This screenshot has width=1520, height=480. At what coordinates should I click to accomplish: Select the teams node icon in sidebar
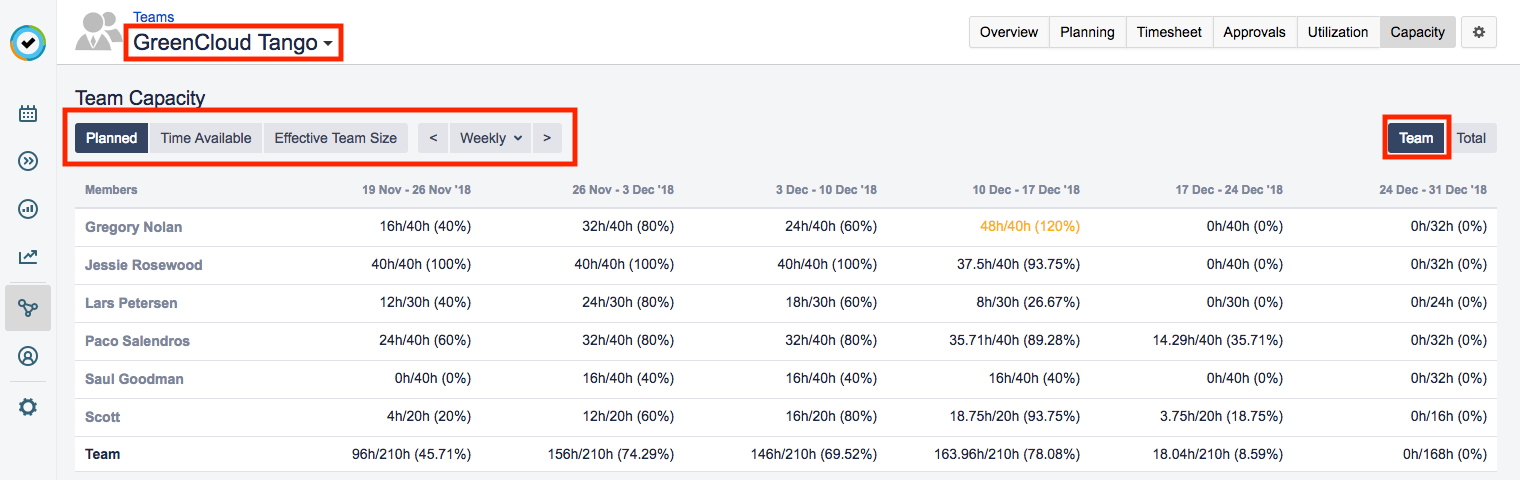point(28,307)
